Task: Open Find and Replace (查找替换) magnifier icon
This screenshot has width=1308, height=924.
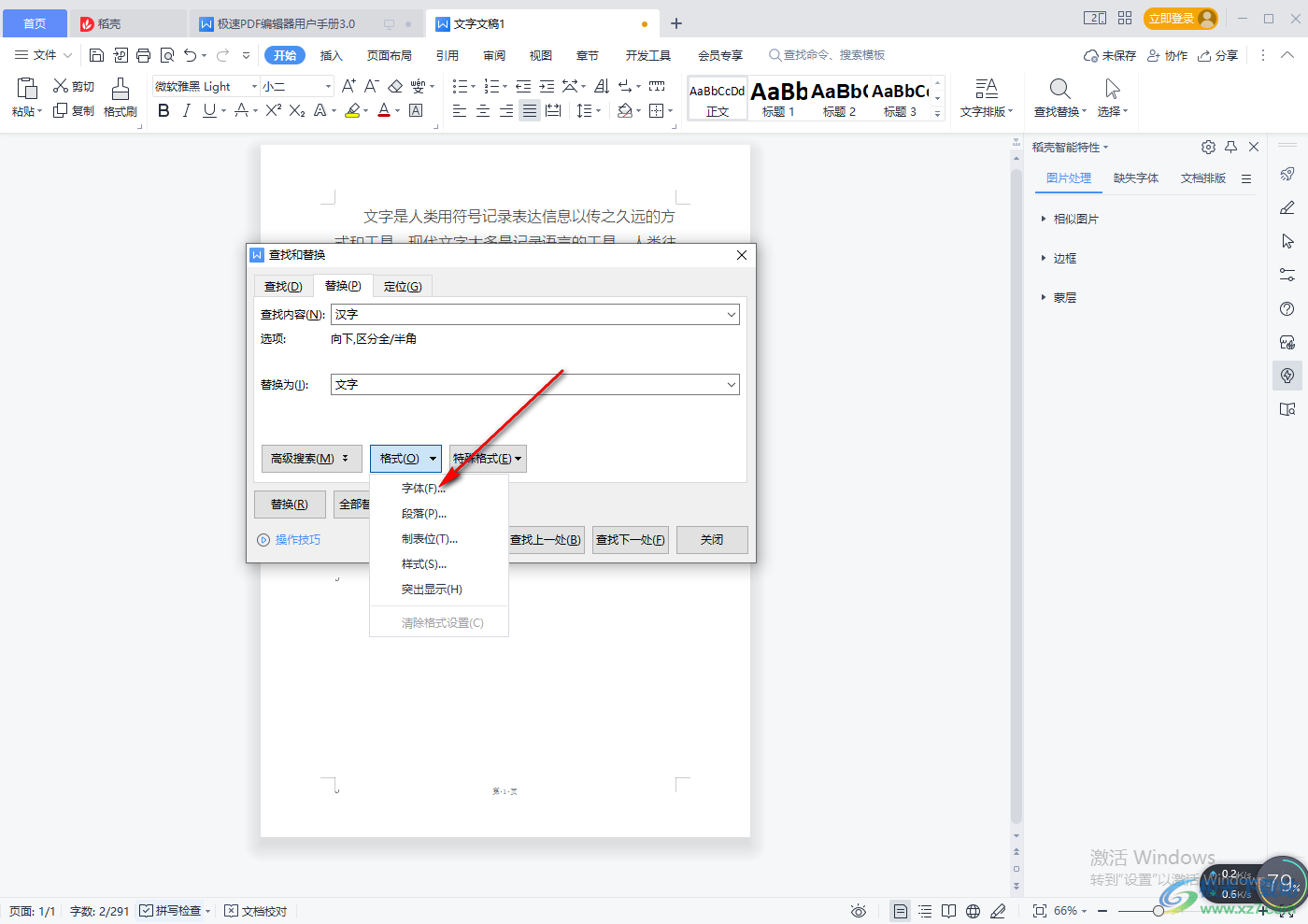Action: tap(1059, 89)
